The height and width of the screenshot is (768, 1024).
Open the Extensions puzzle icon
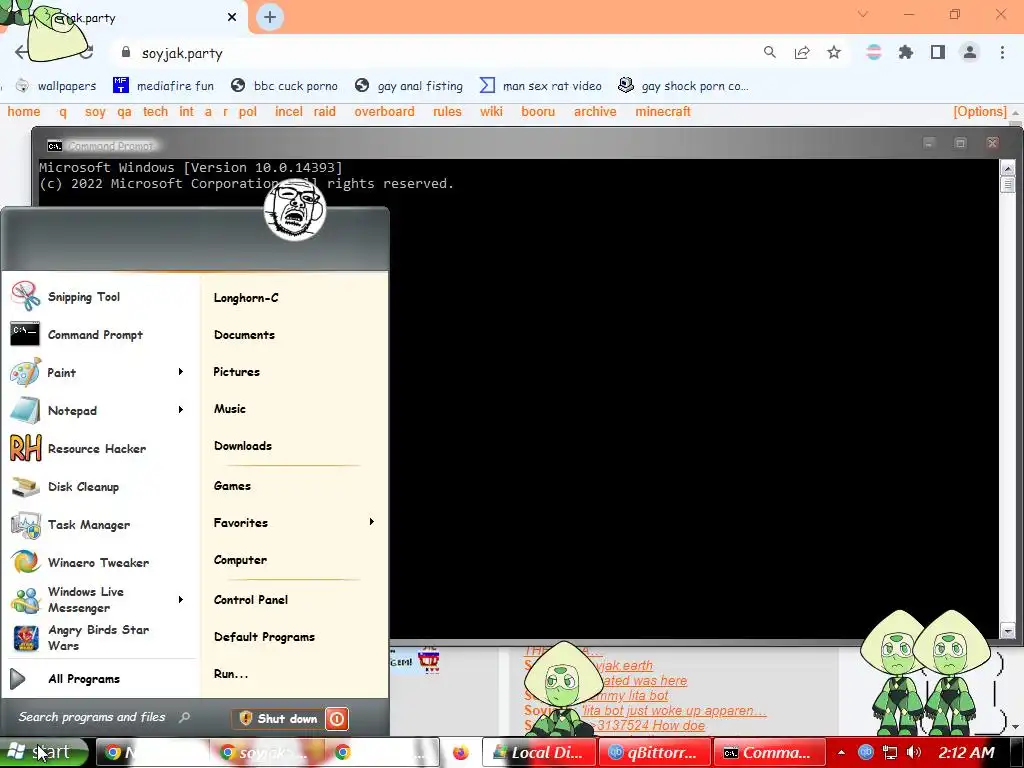pos(906,52)
